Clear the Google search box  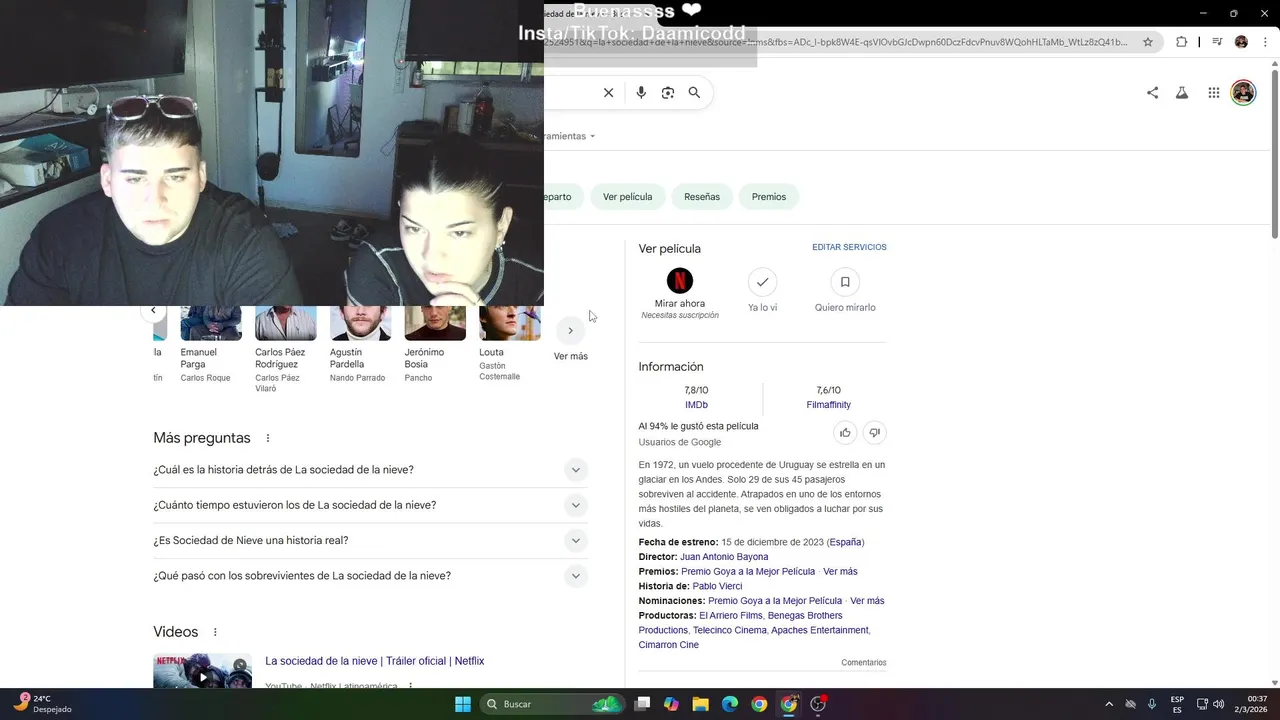608,93
